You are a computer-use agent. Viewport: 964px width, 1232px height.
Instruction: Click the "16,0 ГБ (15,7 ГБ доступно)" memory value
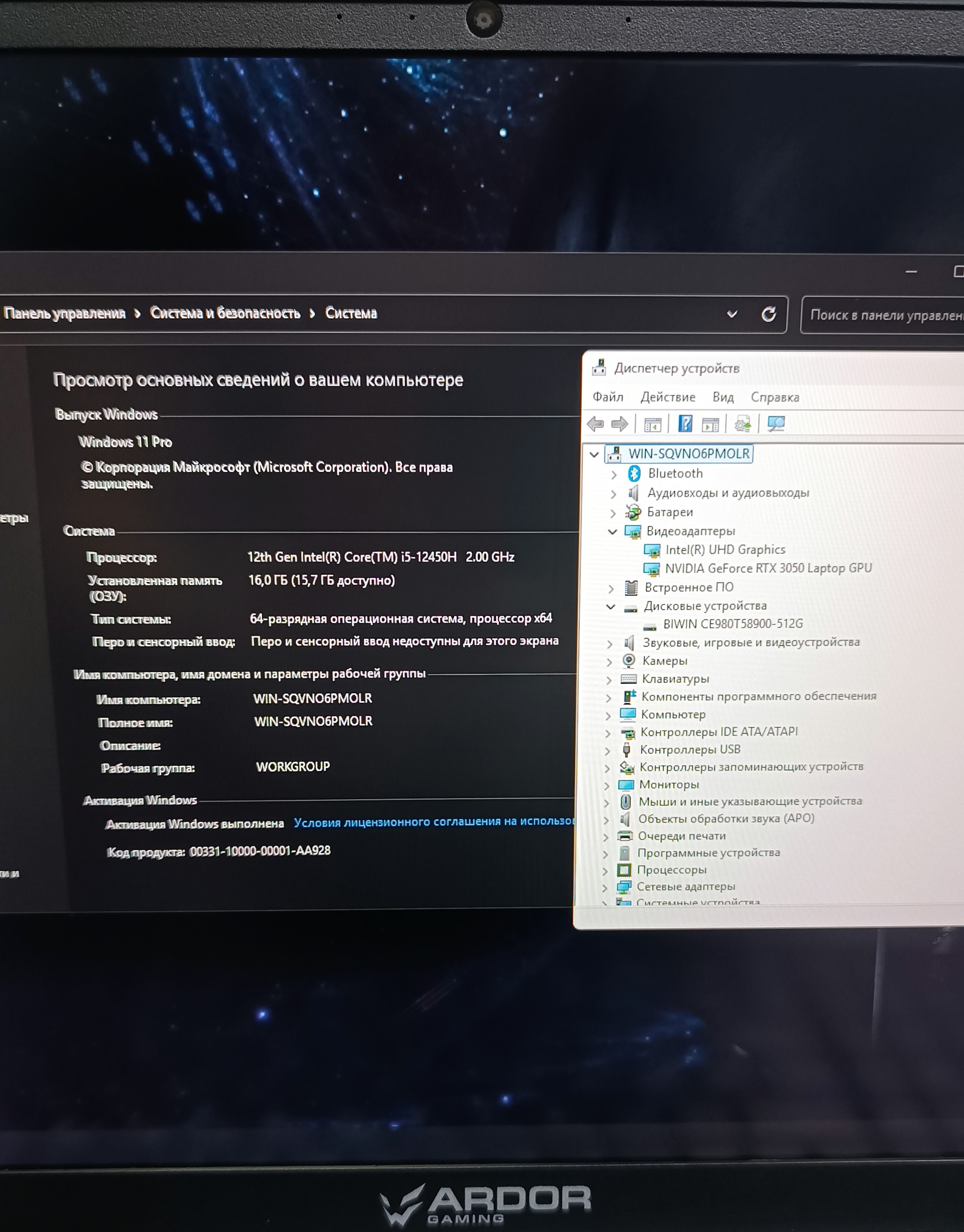point(322,580)
